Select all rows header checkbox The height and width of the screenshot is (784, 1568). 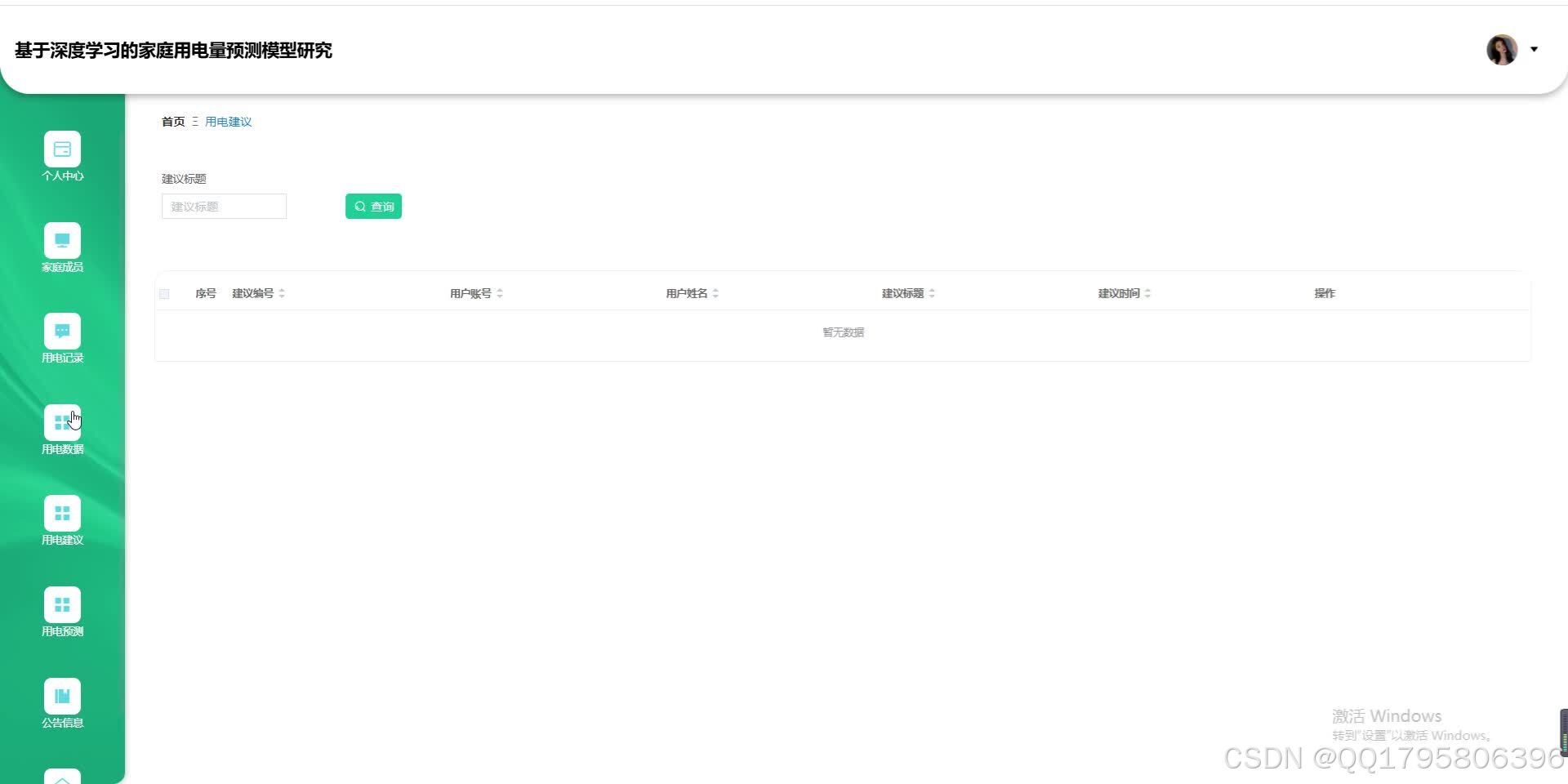pyautogui.click(x=164, y=294)
